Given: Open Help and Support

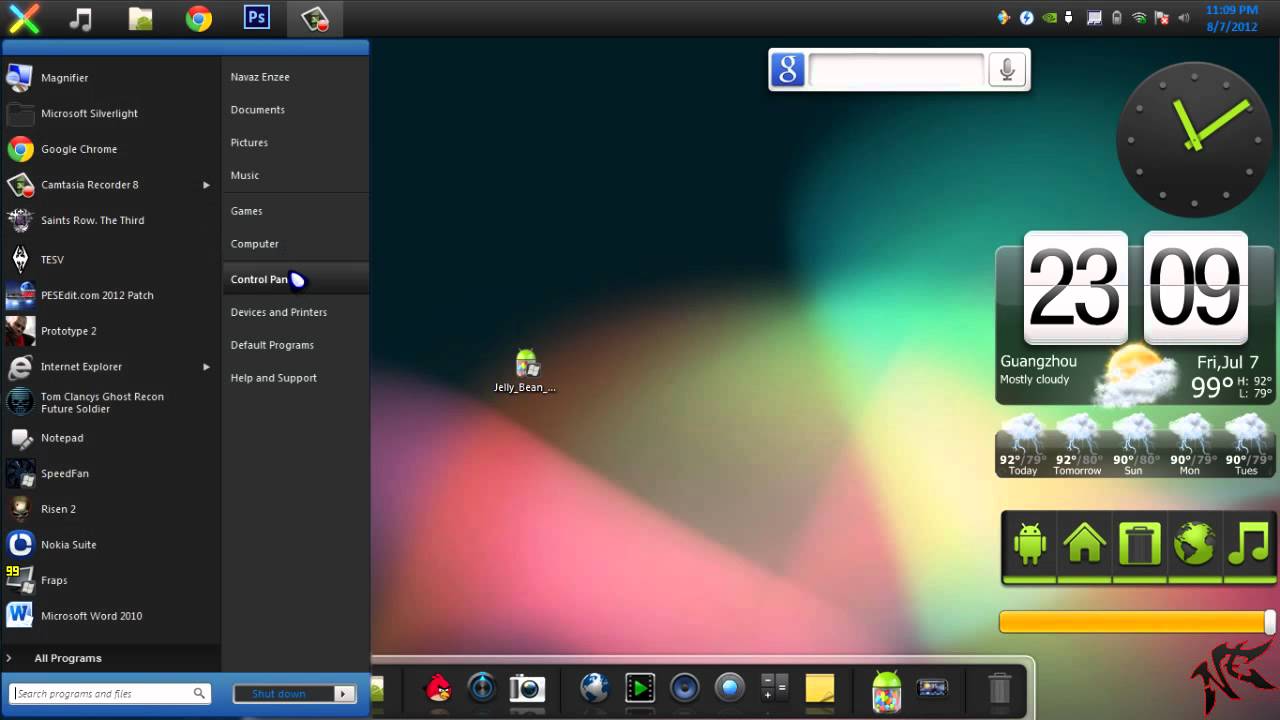Looking at the screenshot, I should point(273,378).
